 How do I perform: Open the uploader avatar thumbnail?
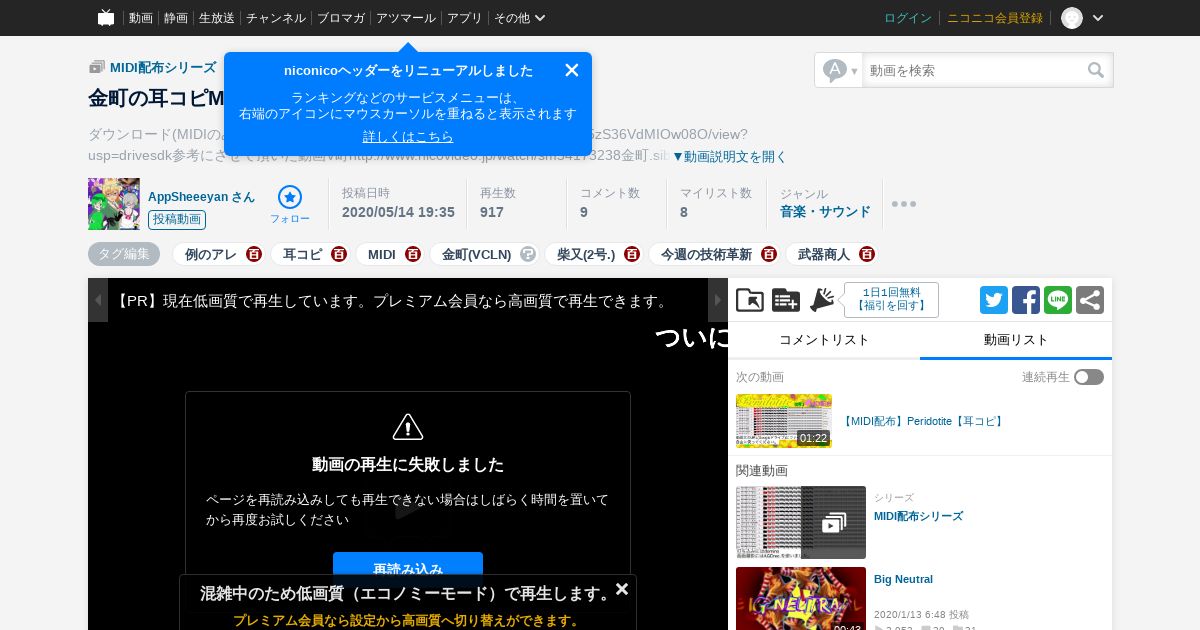pyautogui.click(x=114, y=204)
